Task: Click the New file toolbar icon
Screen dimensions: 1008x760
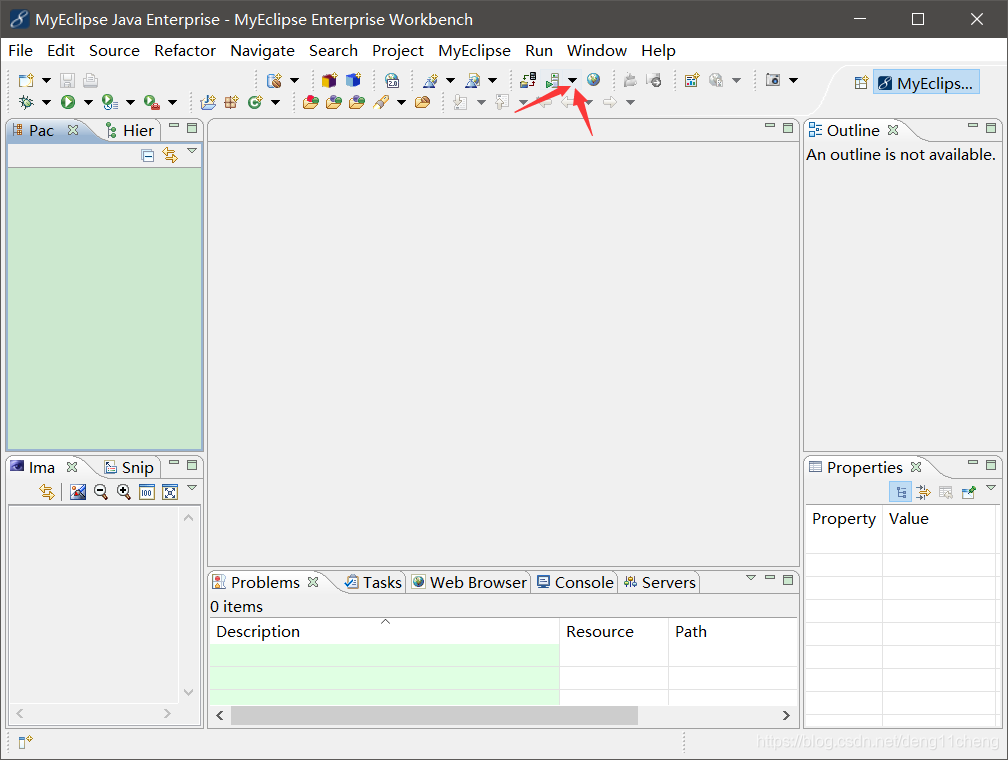Action: (26, 80)
